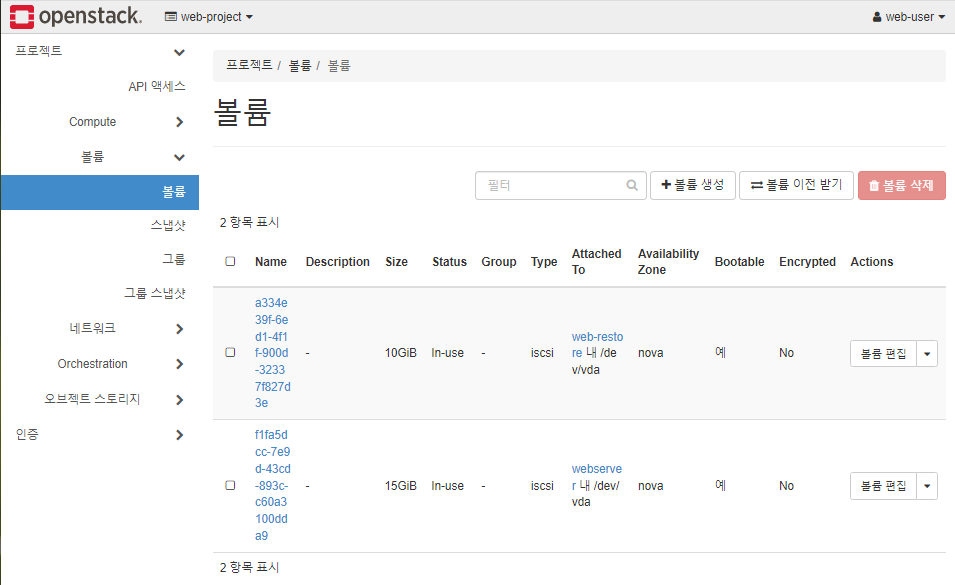
Task: Open API 액세스 in the sidebar
Action: click(157, 86)
